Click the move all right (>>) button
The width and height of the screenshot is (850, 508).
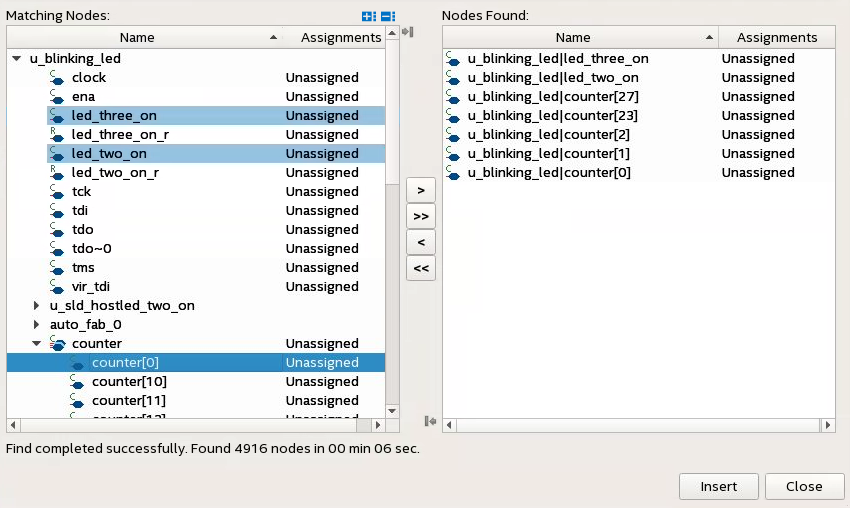(421, 216)
